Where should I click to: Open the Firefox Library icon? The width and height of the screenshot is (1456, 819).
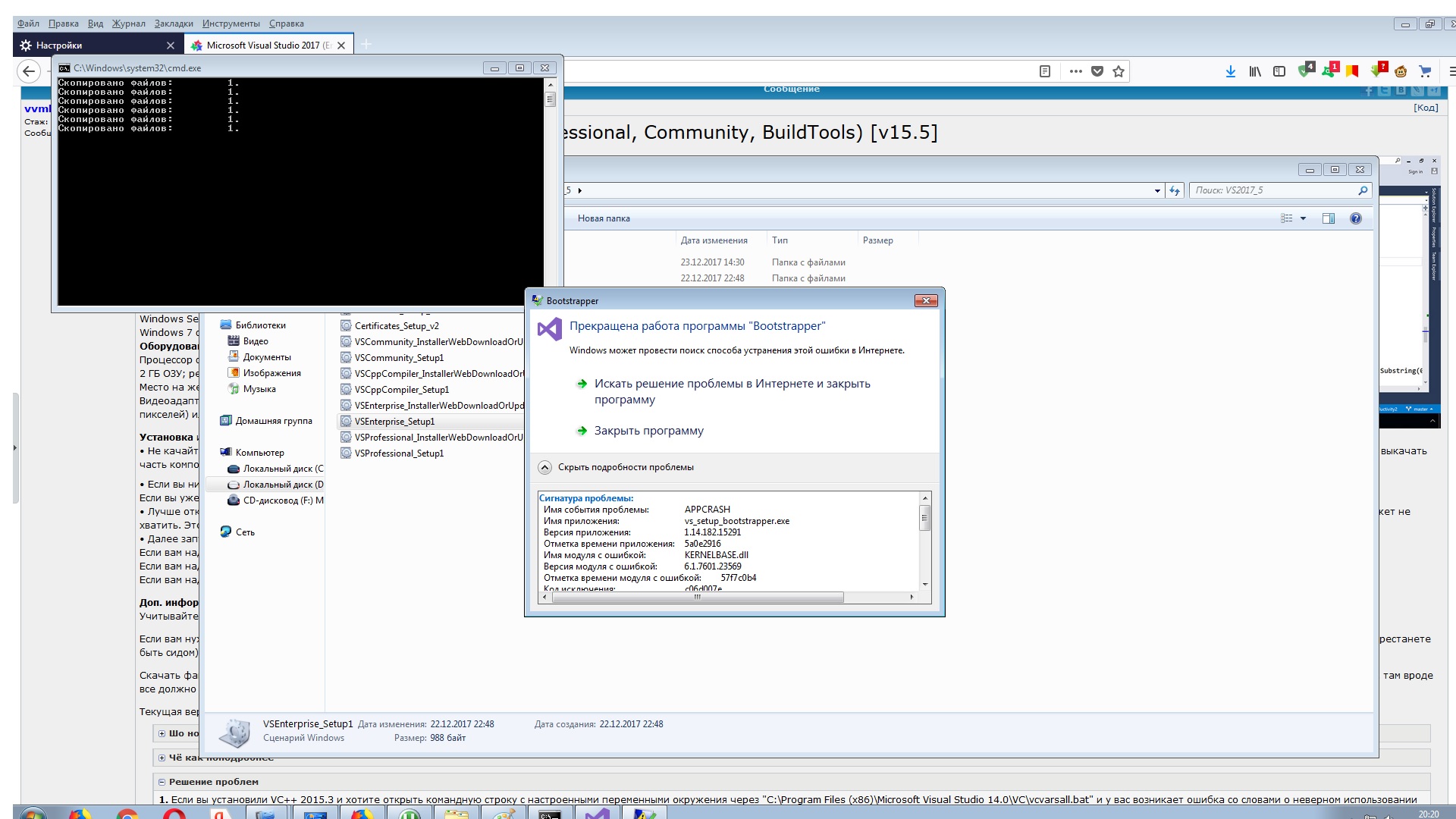(x=1255, y=71)
